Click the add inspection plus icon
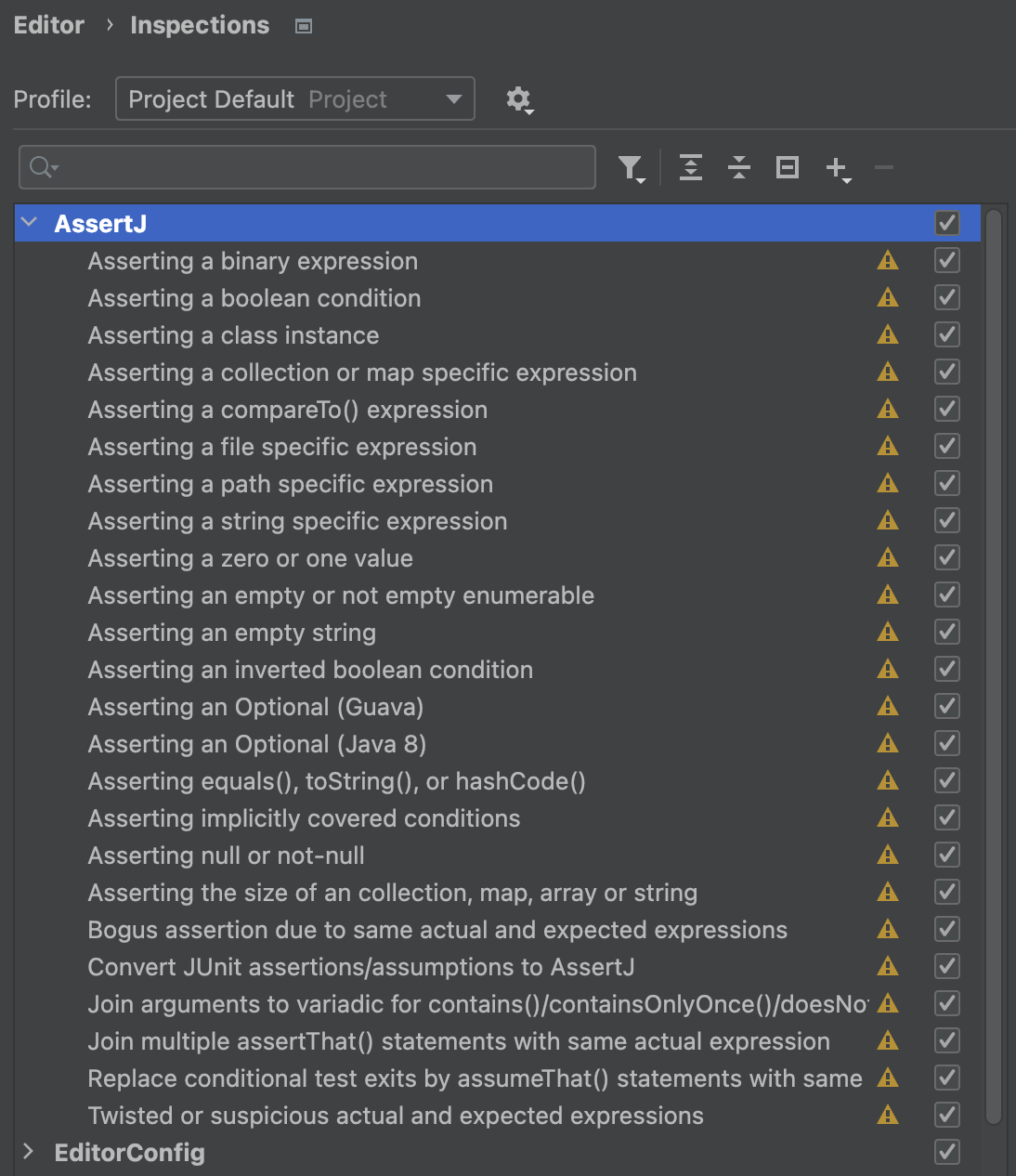Viewport: 1016px width, 1176px height. (838, 168)
